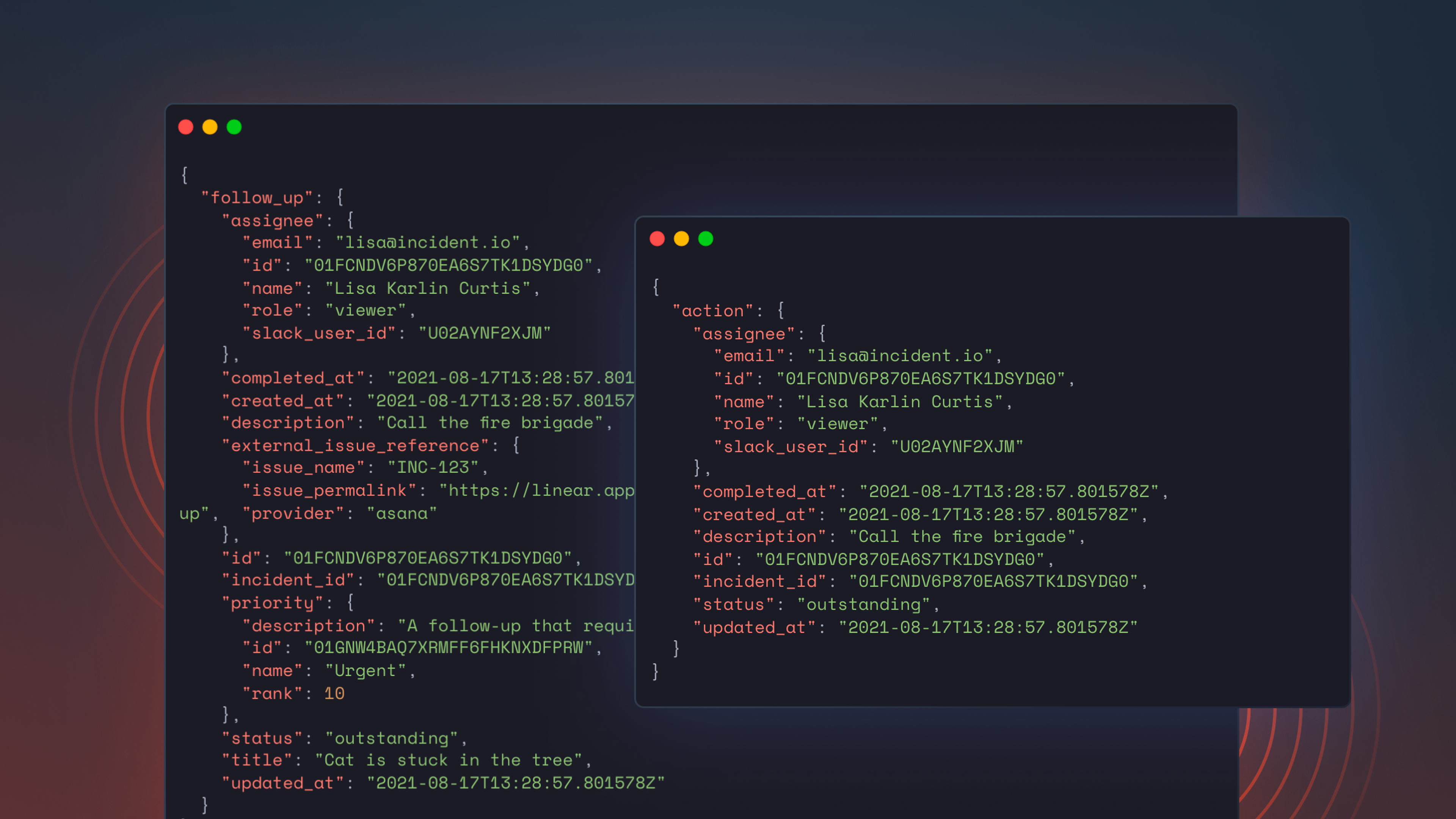Screen dimensions: 1456x819
Task: Select "assignee" key in the action window
Action: click(x=744, y=334)
